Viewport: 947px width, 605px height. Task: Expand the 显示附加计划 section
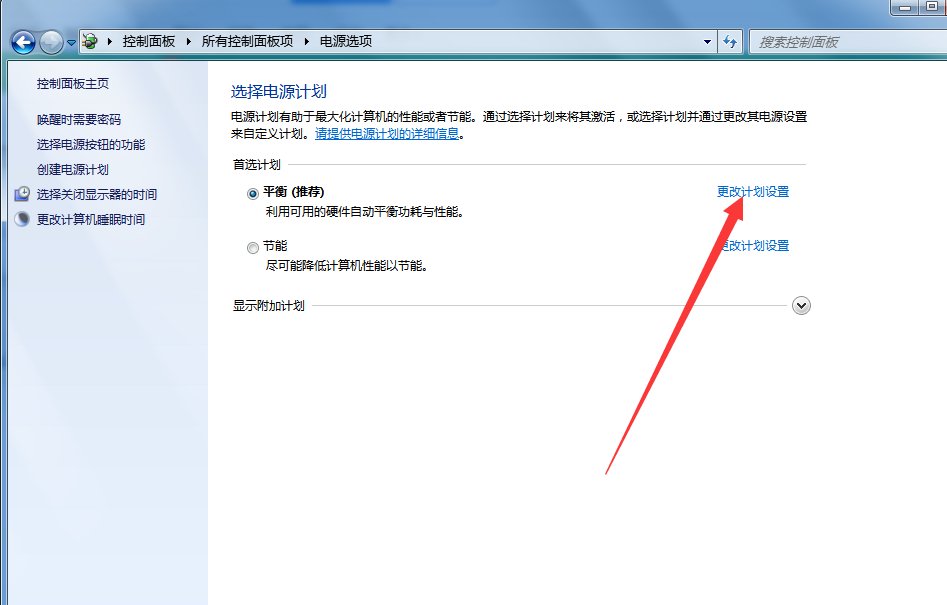[x=800, y=305]
